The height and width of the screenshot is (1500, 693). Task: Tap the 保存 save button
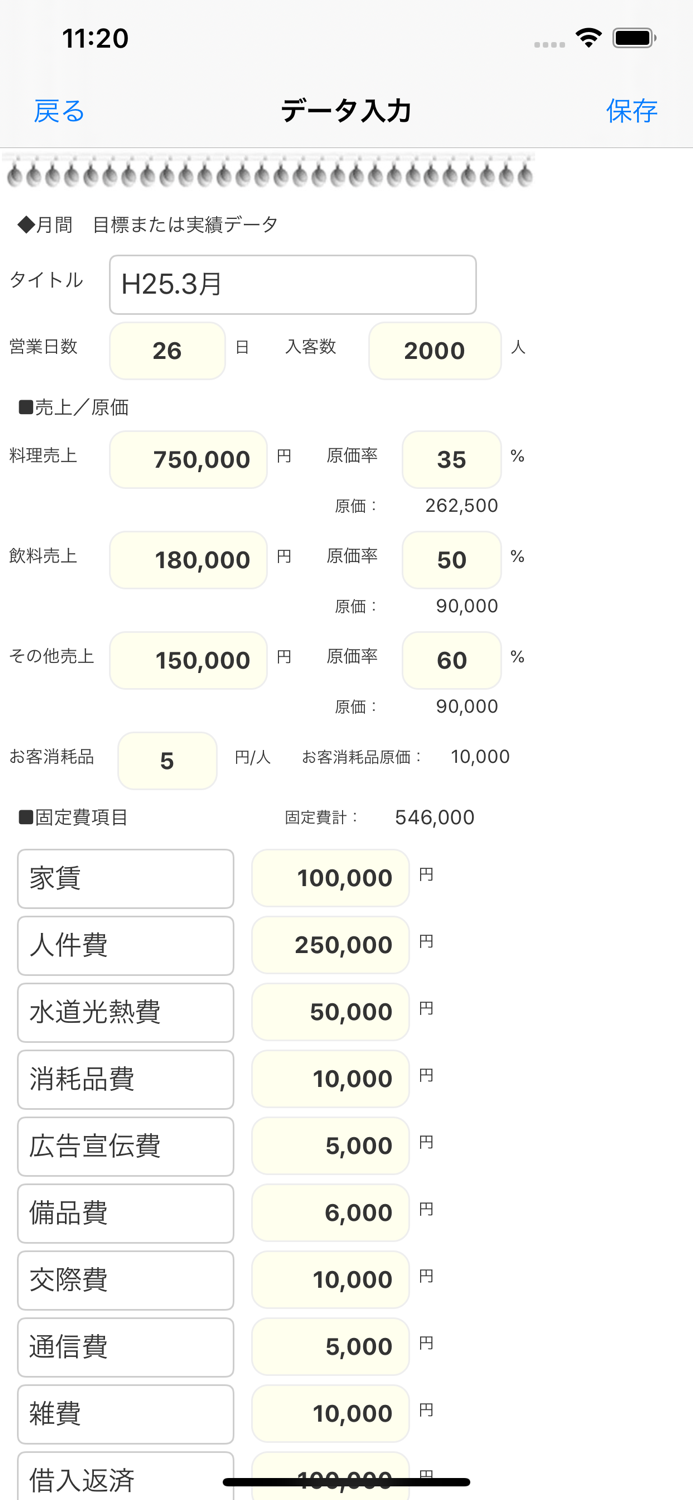click(x=632, y=110)
